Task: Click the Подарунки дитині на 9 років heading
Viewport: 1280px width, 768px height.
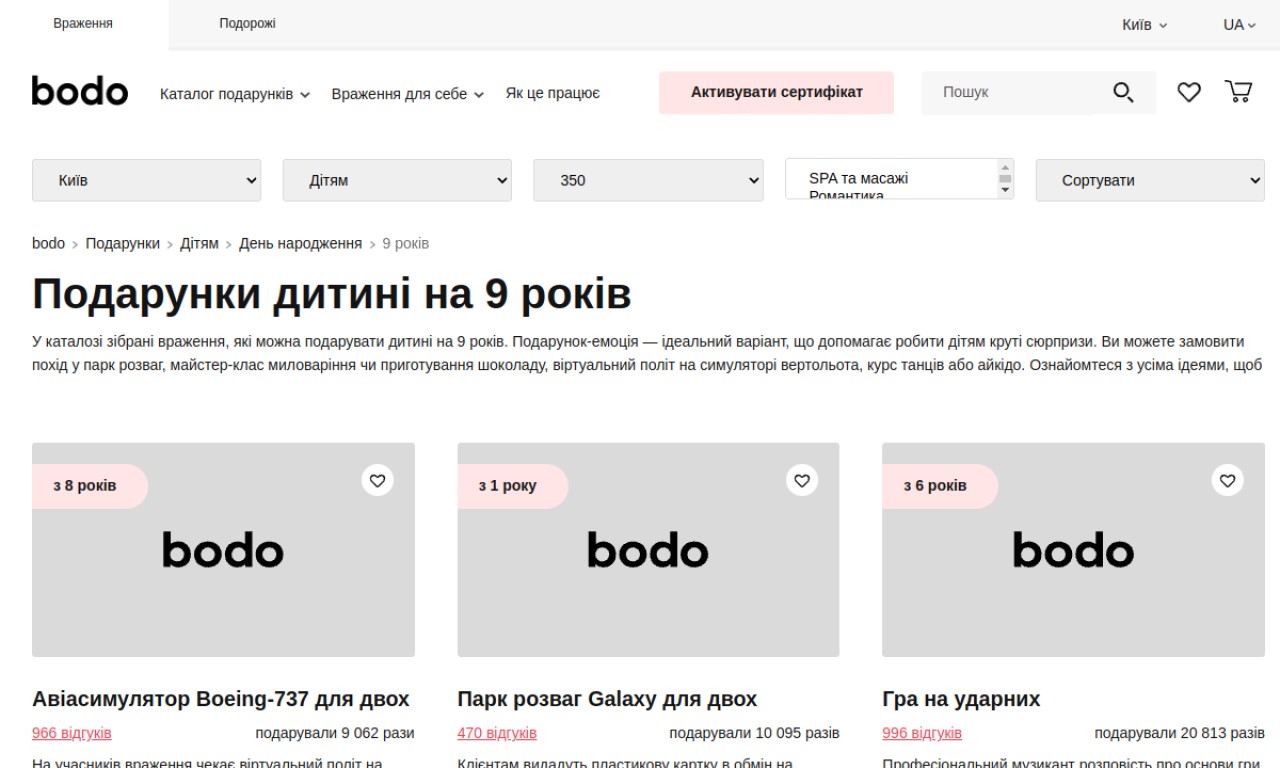Action: point(332,294)
